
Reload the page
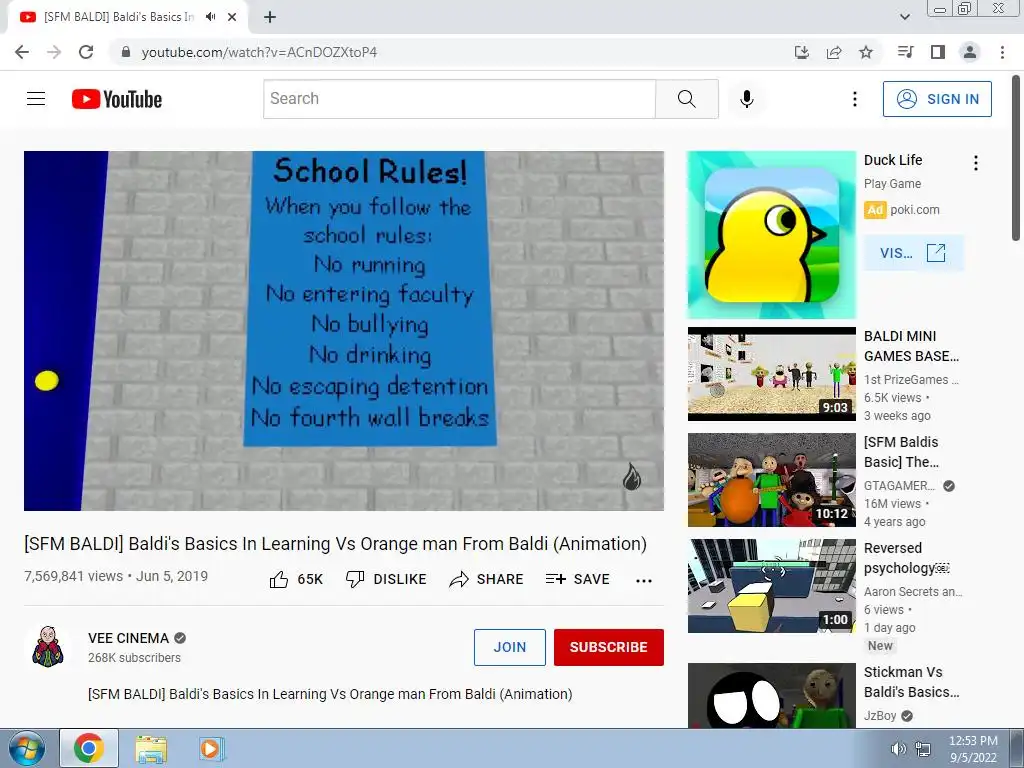pos(86,52)
